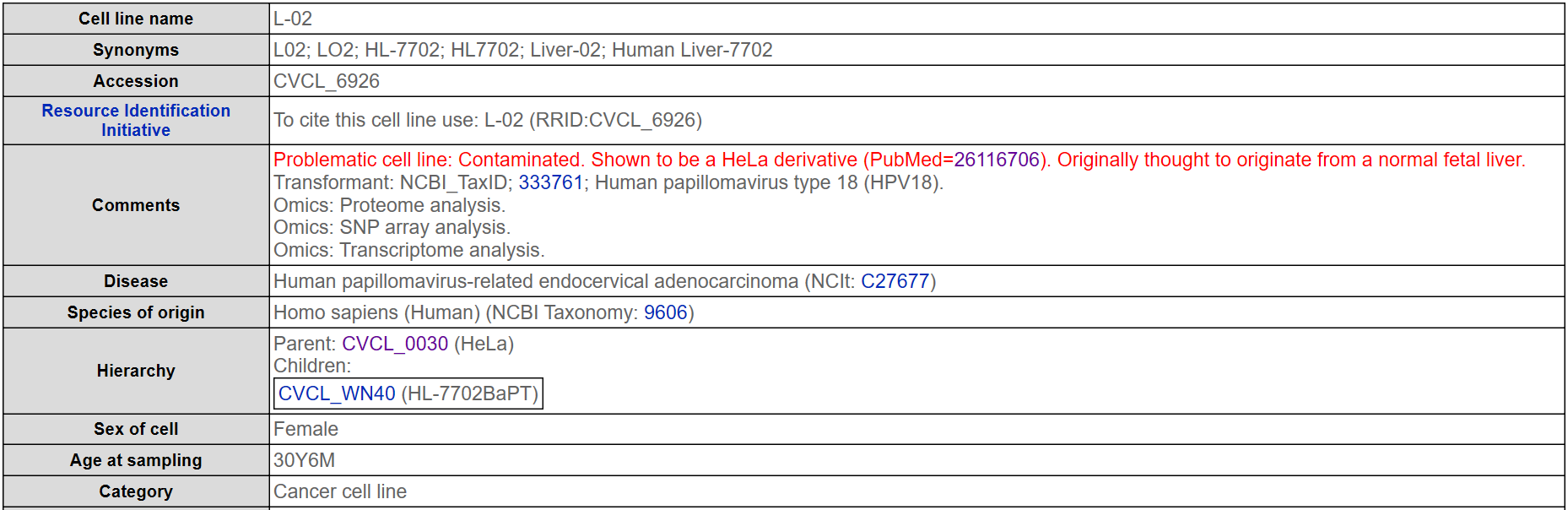Open child cell line CVCL_WN40
1568x510 pixels.
(337, 393)
